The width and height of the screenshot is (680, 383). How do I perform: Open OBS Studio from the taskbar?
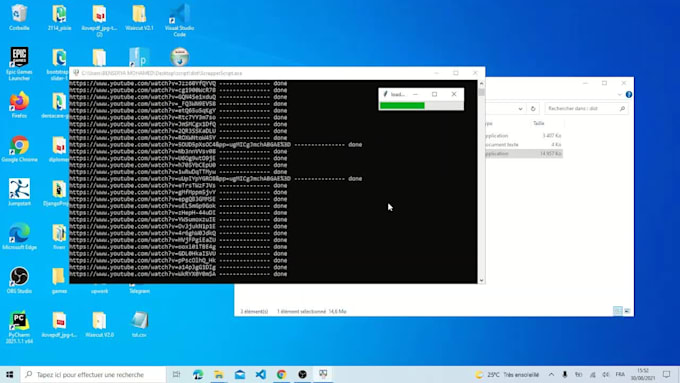[302, 374]
